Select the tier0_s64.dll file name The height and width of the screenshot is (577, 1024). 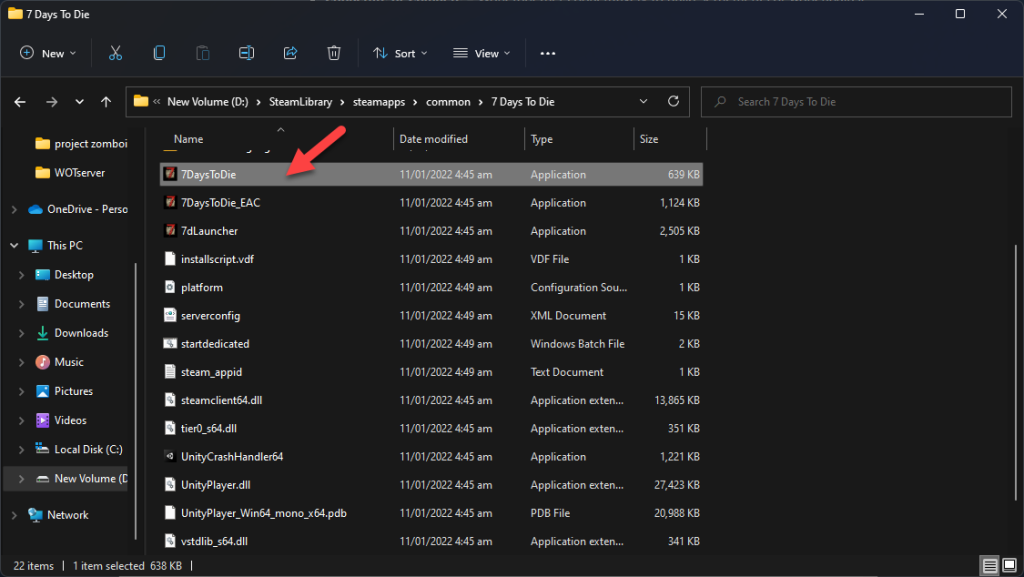point(209,428)
